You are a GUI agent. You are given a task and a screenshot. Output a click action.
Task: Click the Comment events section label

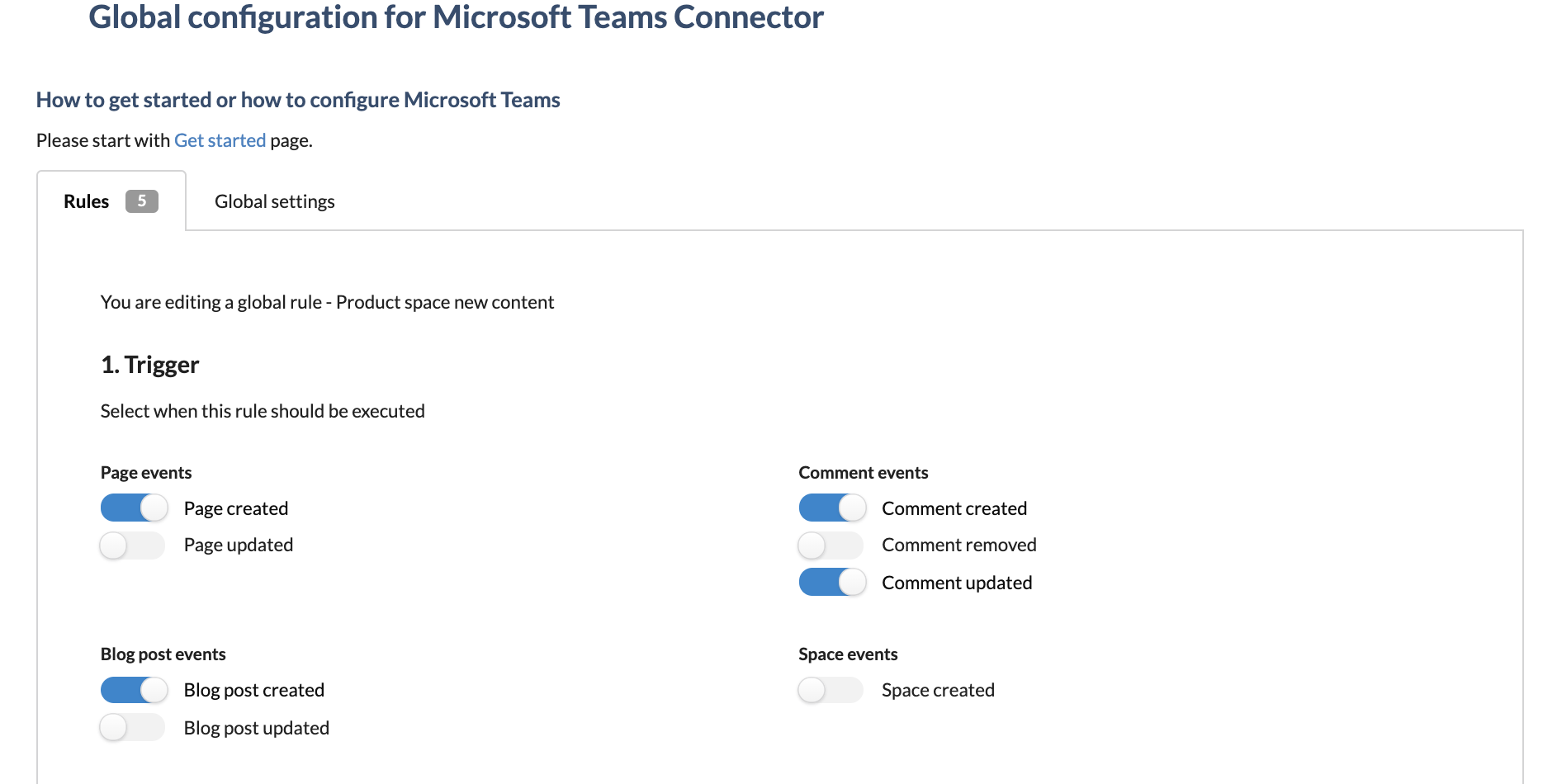click(863, 472)
